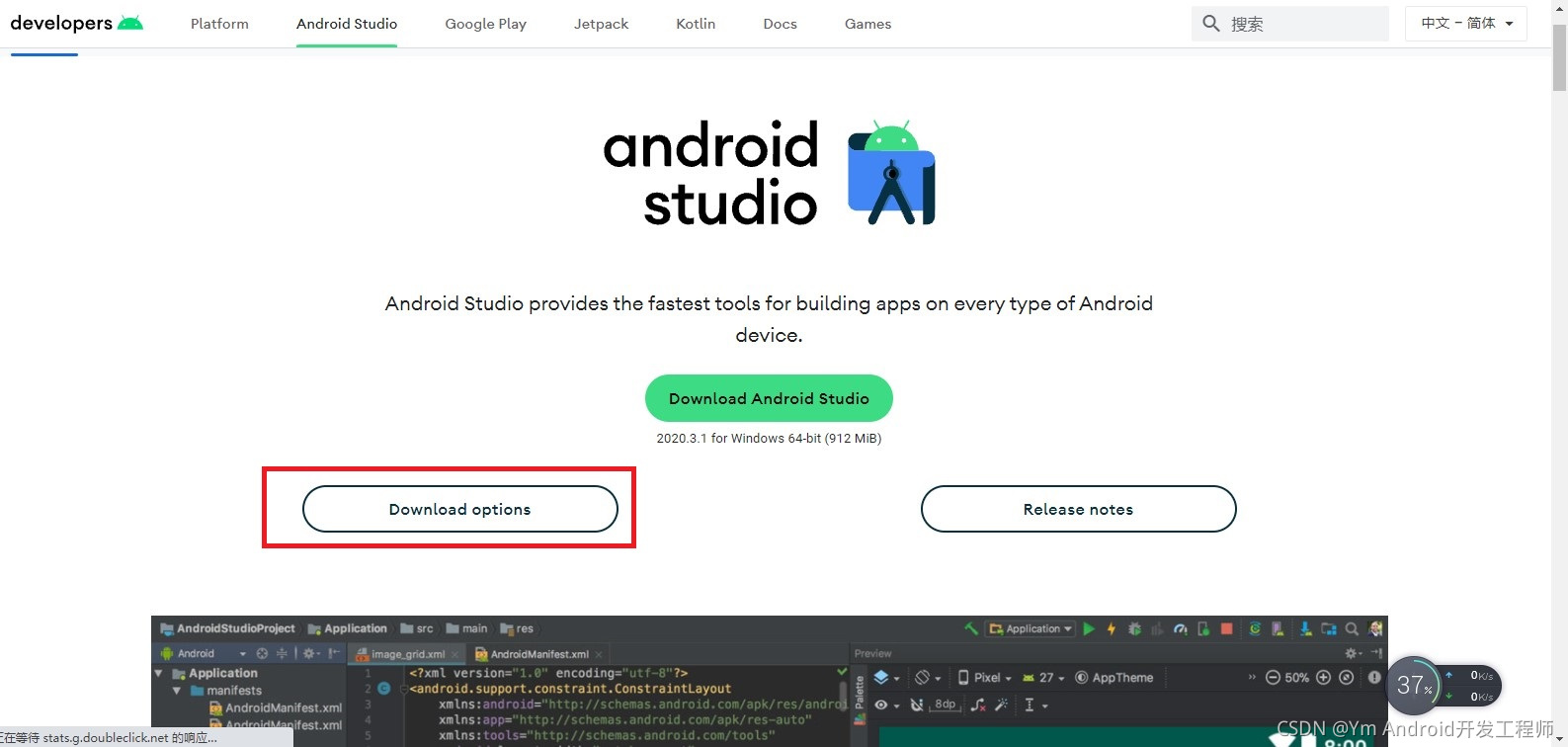Open the orientation dropdown in Preview

coord(928,678)
